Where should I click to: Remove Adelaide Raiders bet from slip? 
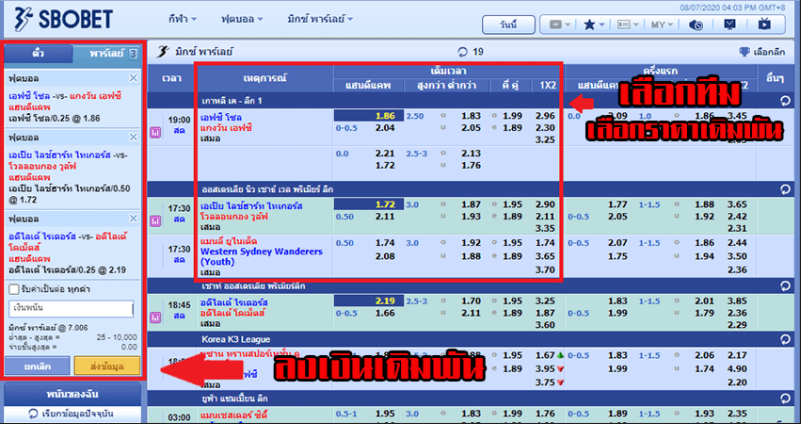pyautogui.click(x=133, y=219)
